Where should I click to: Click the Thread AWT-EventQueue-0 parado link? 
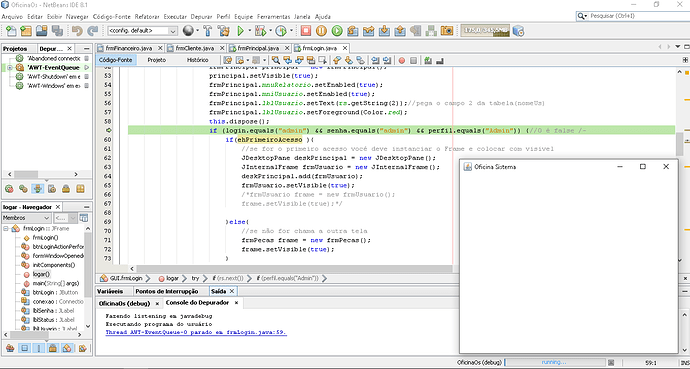tap(196, 332)
